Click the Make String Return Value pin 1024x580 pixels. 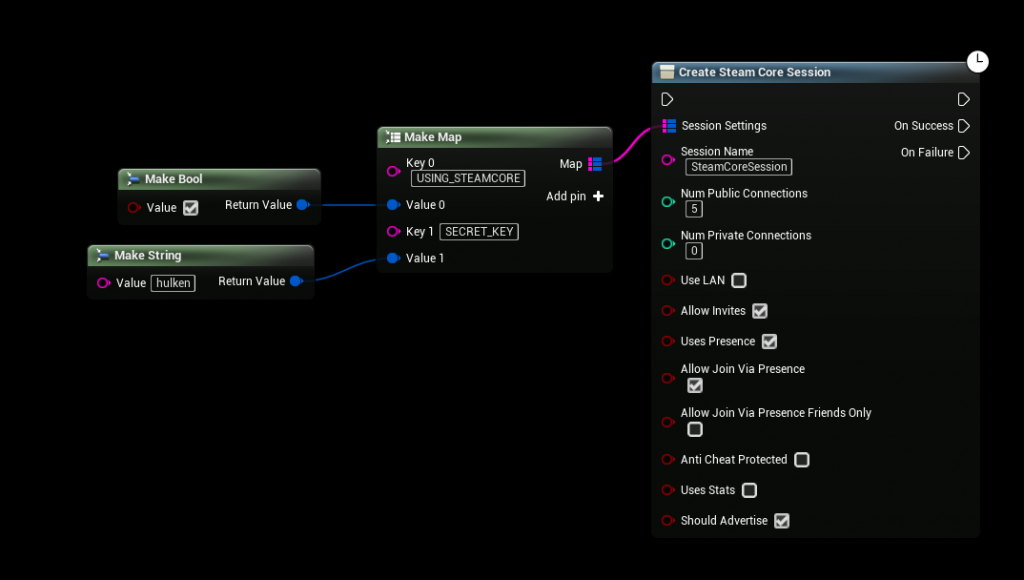point(296,282)
